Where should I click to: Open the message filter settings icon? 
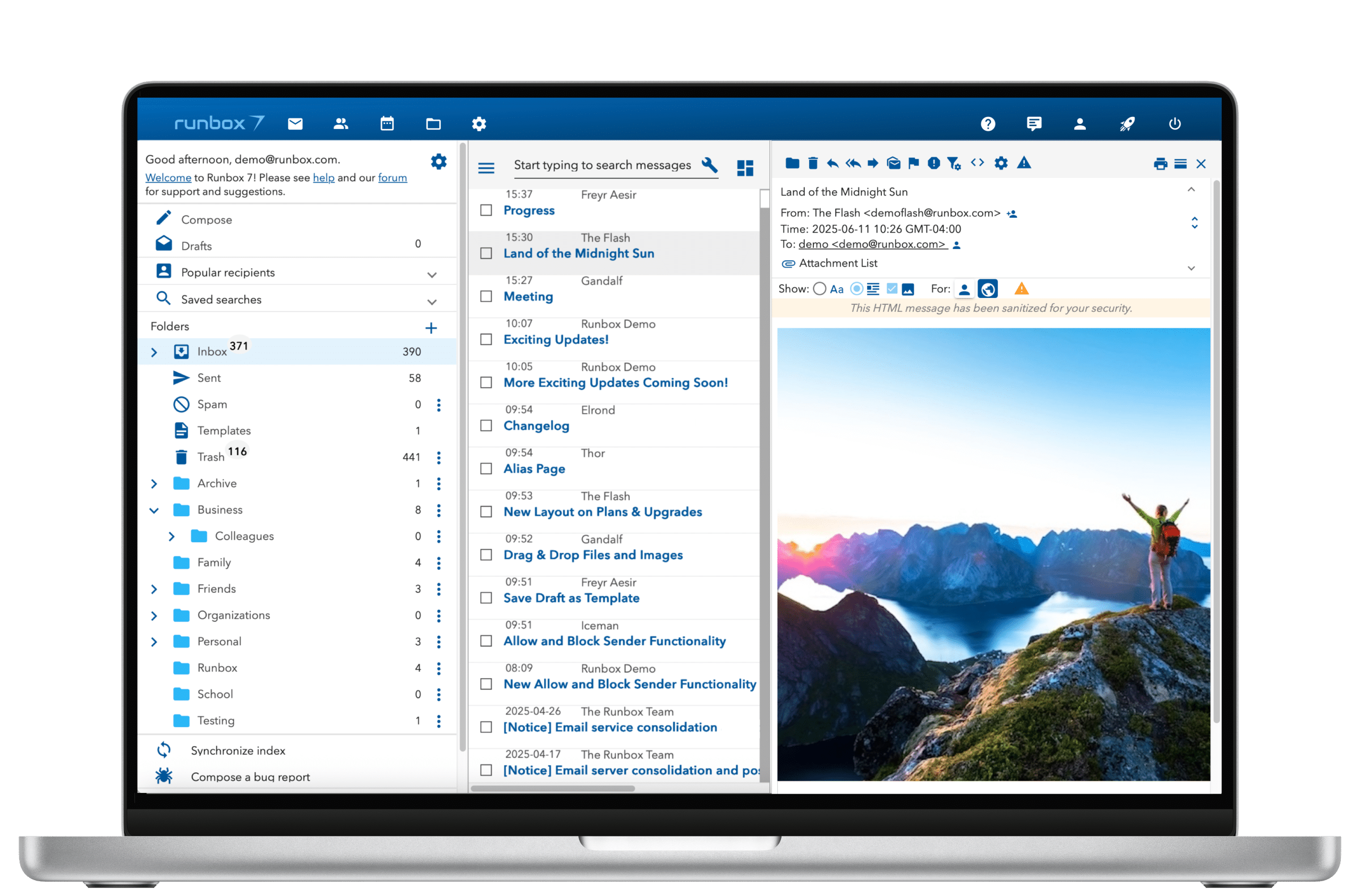954,164
